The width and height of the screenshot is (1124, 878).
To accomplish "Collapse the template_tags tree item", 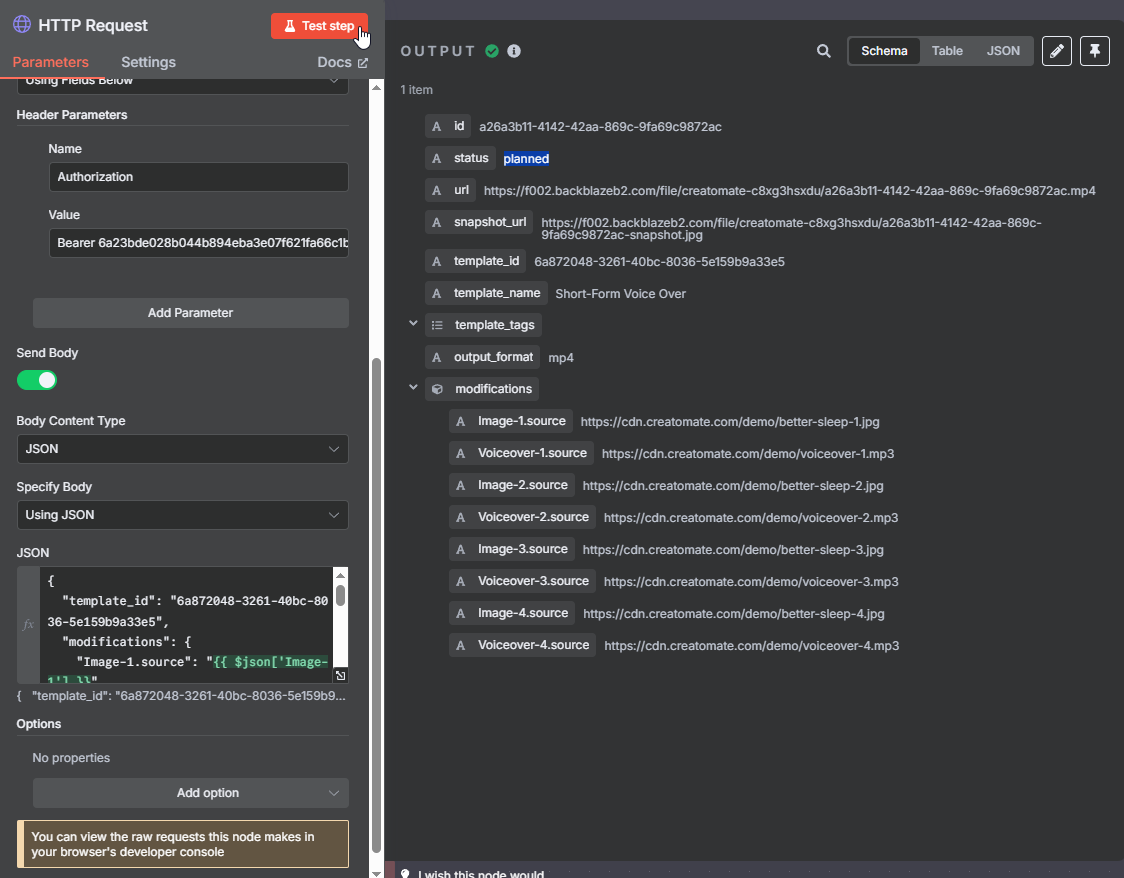I will (413, 324).
